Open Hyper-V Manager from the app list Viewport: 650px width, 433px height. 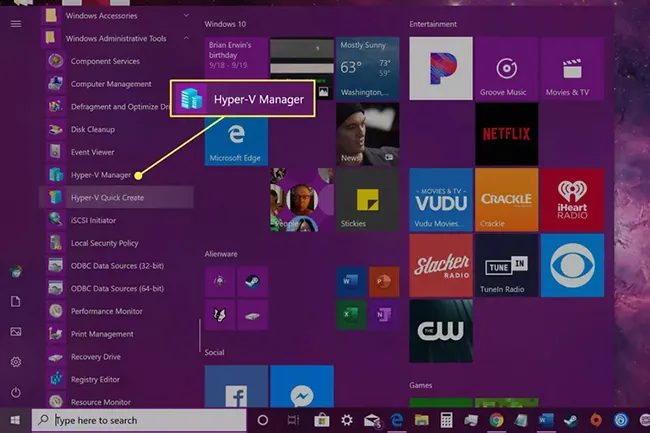point(116,175)
